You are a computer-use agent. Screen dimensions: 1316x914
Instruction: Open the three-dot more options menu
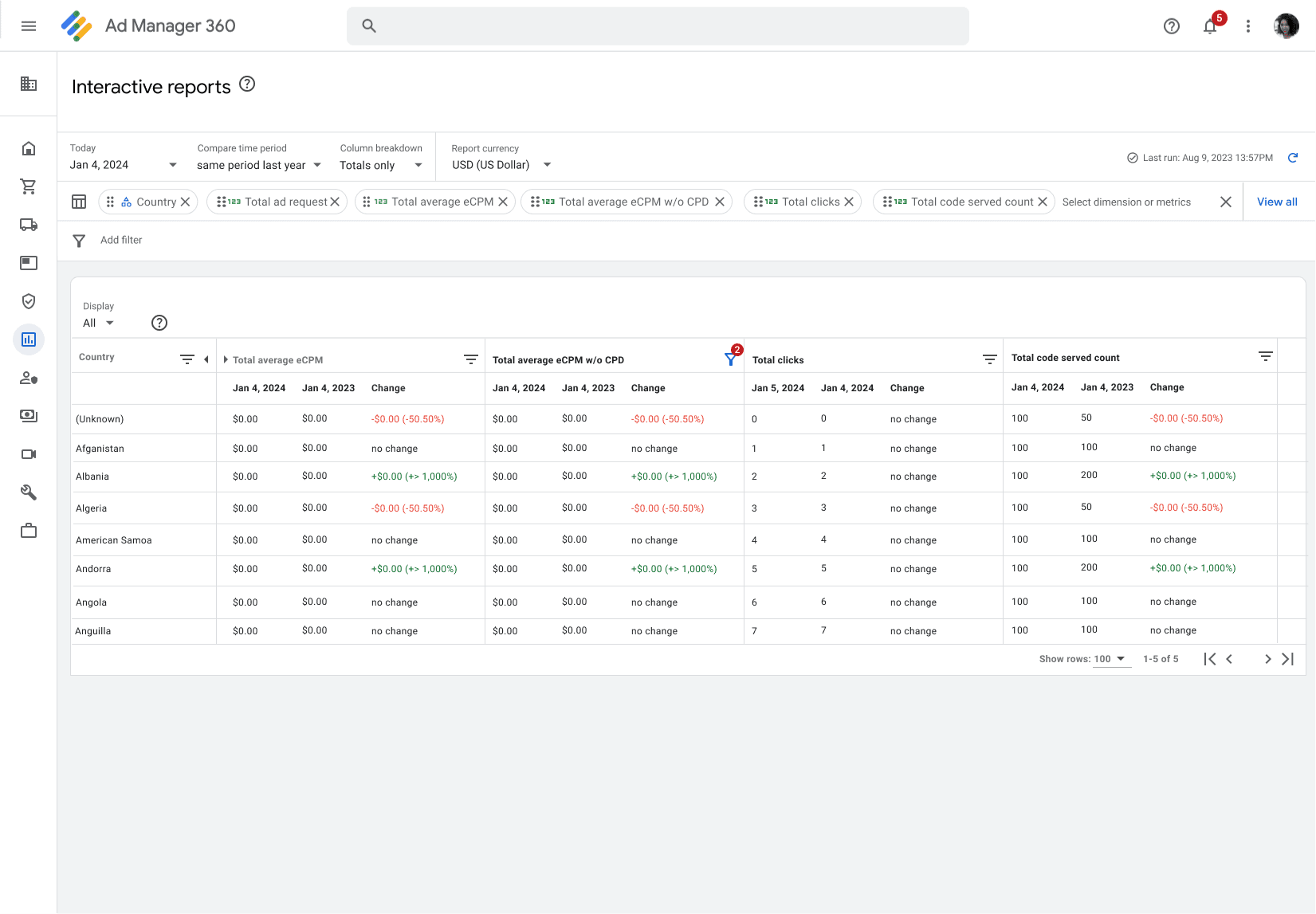click(1248, 26)
